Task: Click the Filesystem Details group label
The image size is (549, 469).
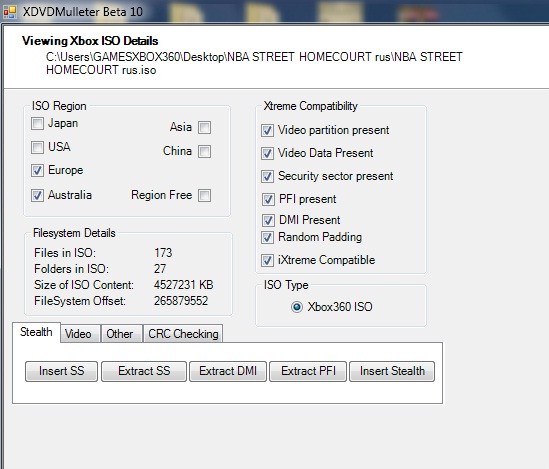Action: click(x=74, y=233)
